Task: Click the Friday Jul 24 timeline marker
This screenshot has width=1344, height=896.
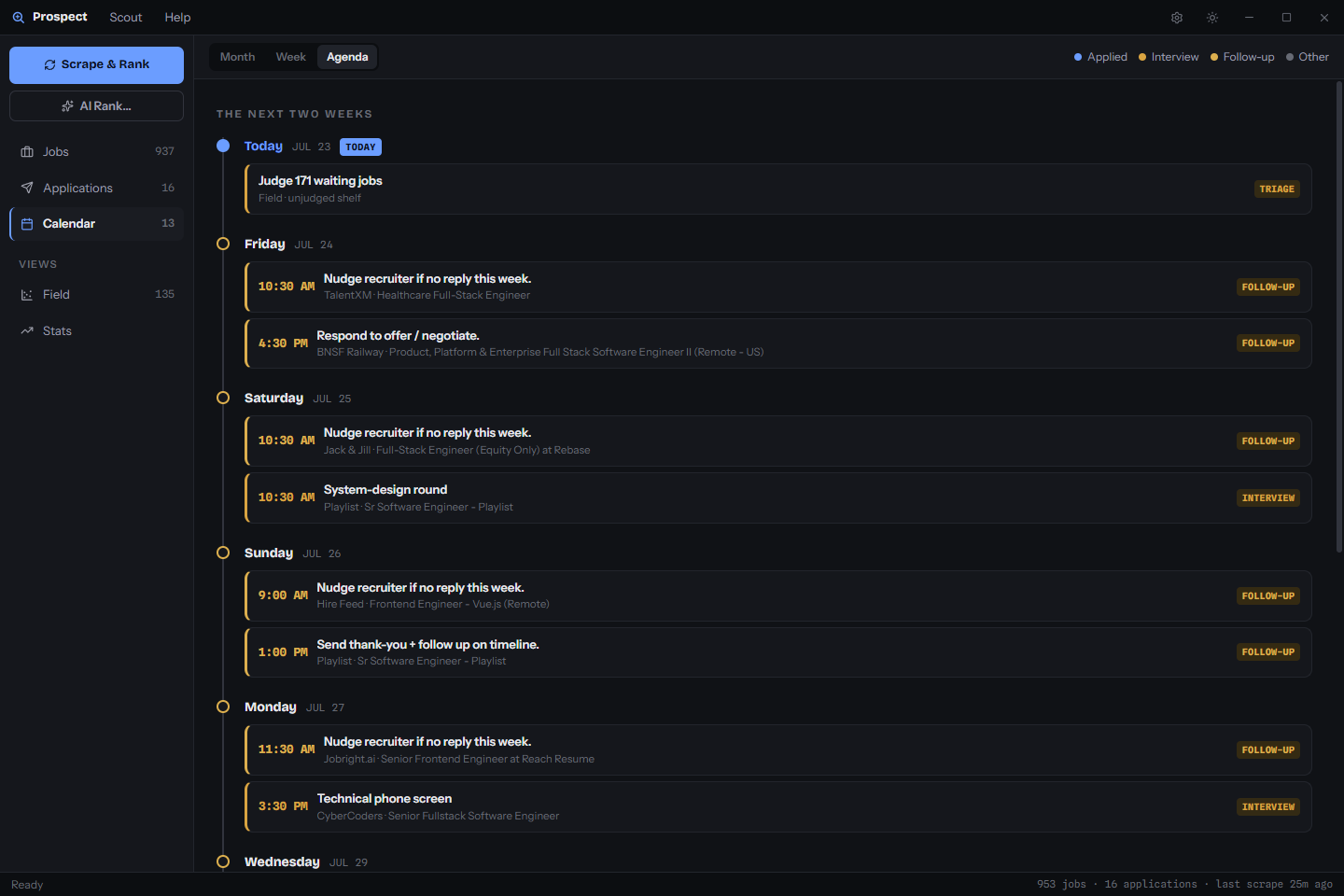Action: 223,244
